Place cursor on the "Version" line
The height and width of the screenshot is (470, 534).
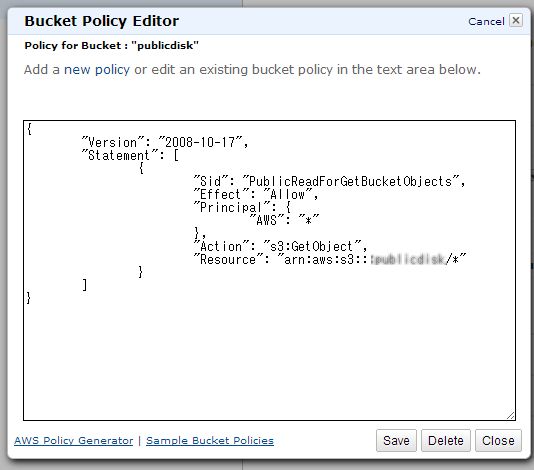pos(165,142)
